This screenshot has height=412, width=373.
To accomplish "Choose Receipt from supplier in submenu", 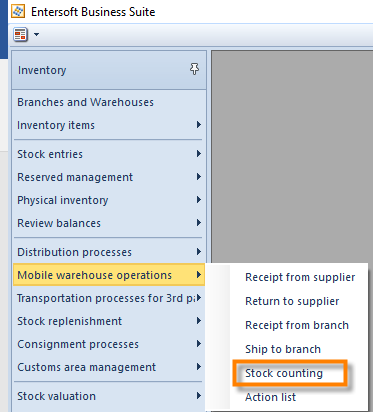I will [x=300, y=277].
